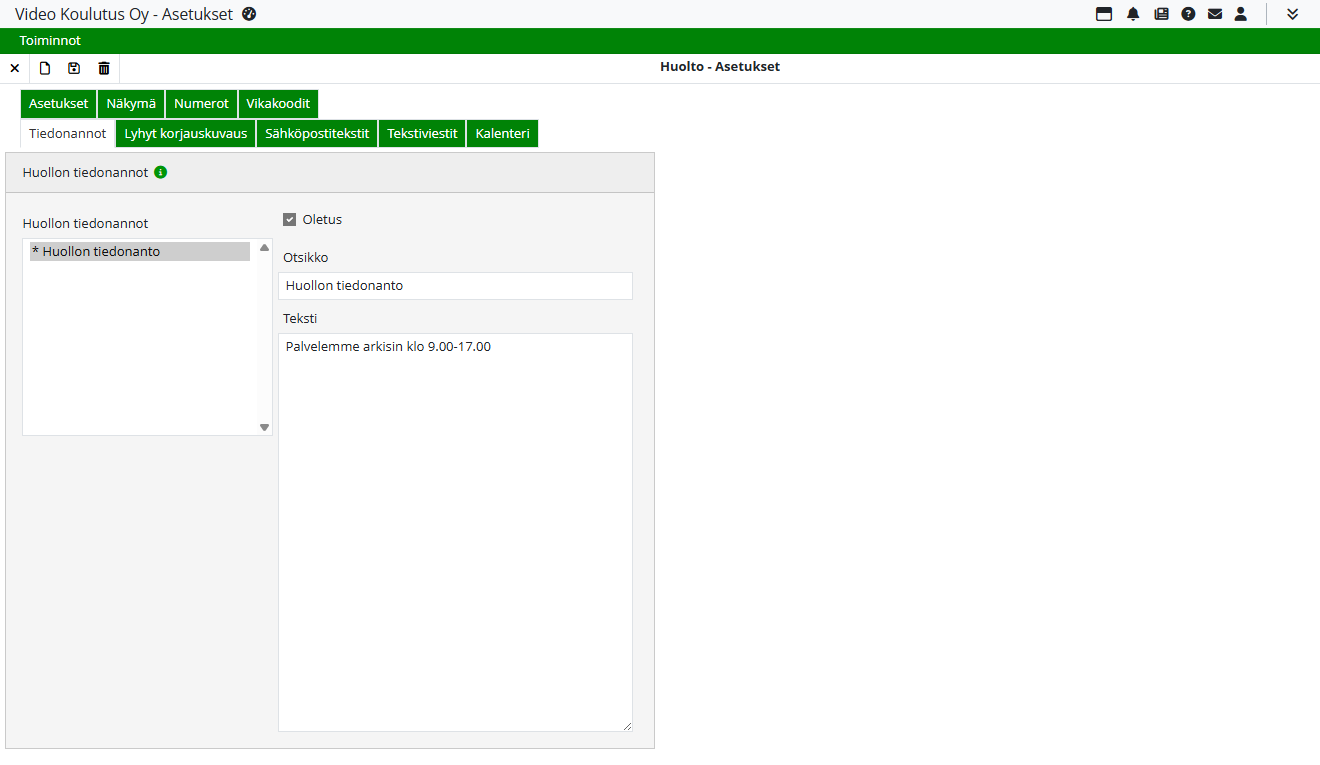Image resolution: width=1320 pixels, height=765 pixels.
Task: Open the Toiminnot menu
Action: (x=50, y=41)
